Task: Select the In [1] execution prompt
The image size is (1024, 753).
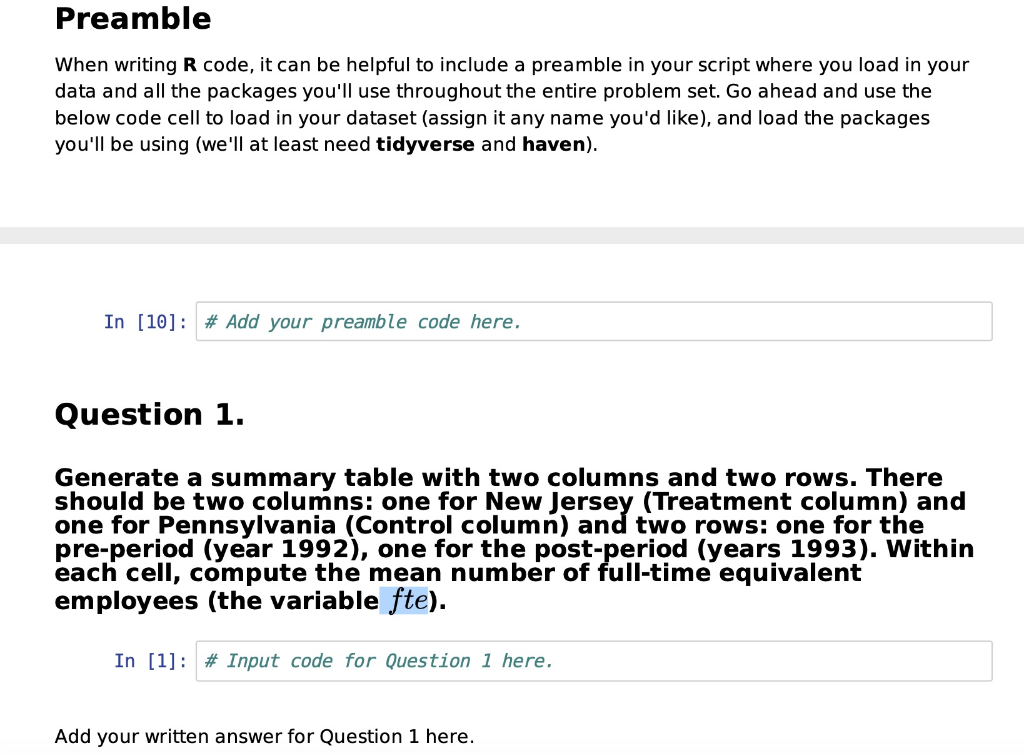Action: tap(149, 660)
